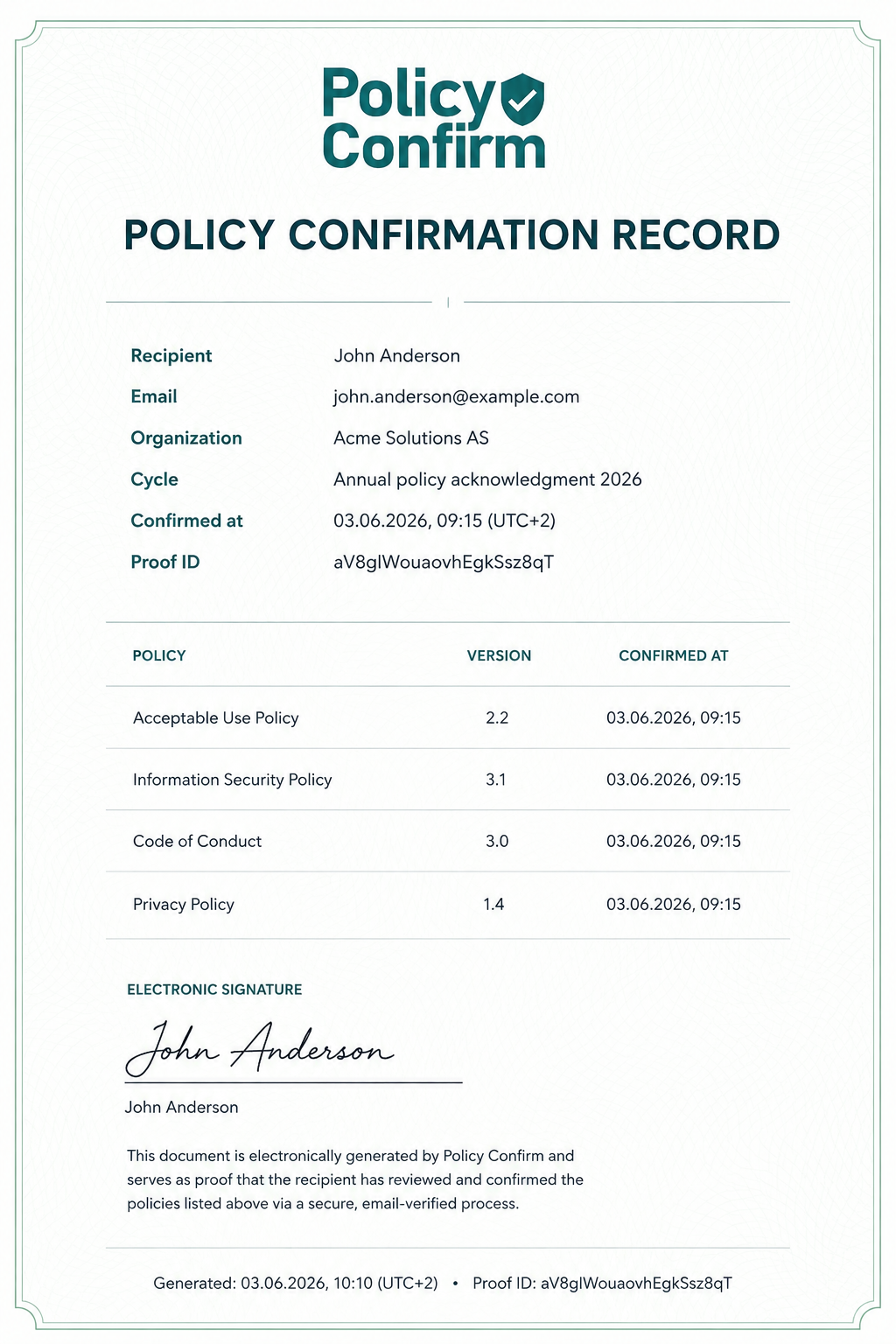The height and width of the screenshot is (1344, 896).
Task: Click the Proof ID in the footer
Action: click(602, 1284)
